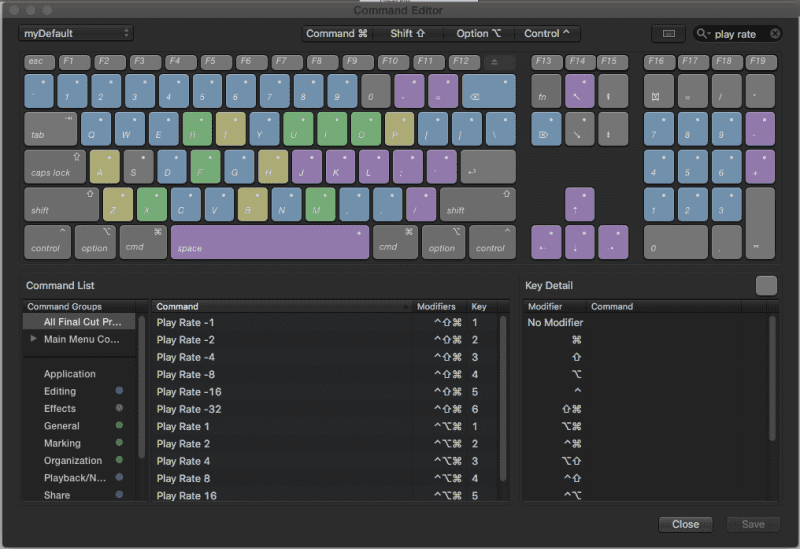Image resolution: width=800 pixels, height=549 pixels.
Task: Select the Play Rate -8 command
Action: coord(324,375)
